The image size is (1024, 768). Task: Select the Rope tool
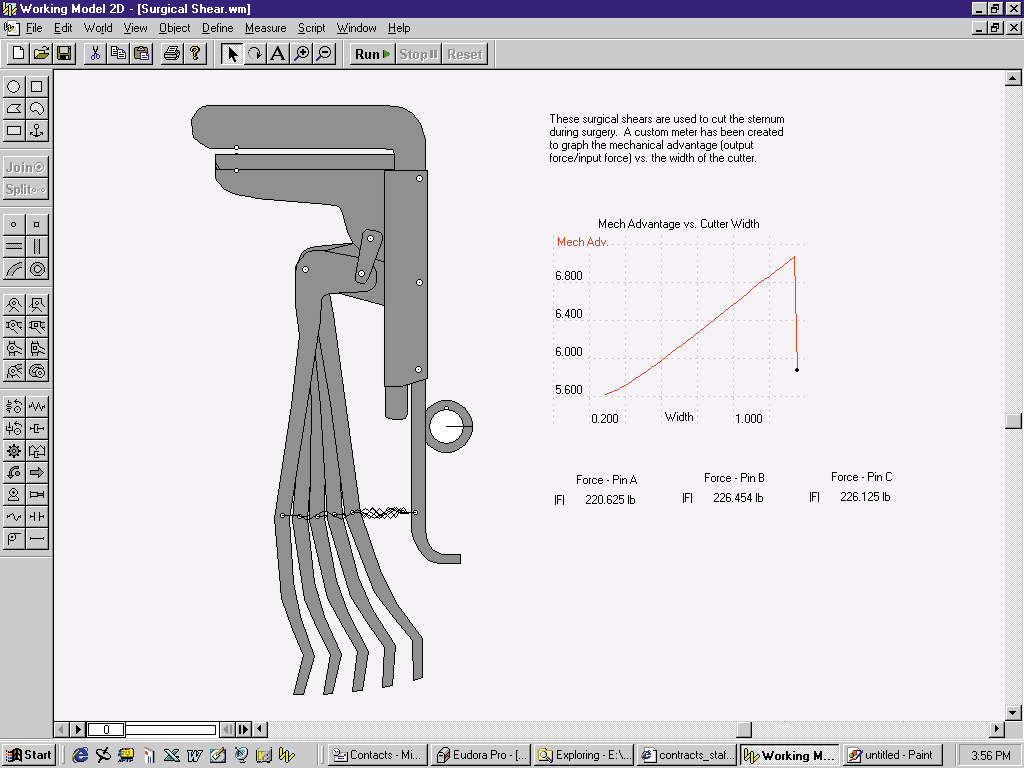(x=14, y=517)
